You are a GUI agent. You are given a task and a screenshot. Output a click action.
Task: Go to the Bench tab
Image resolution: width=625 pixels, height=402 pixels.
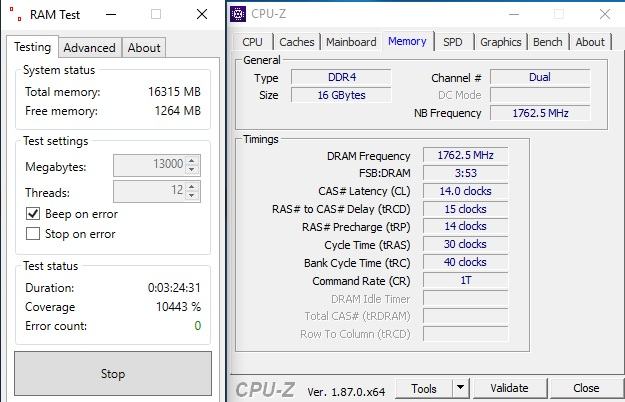pos(548,42)
